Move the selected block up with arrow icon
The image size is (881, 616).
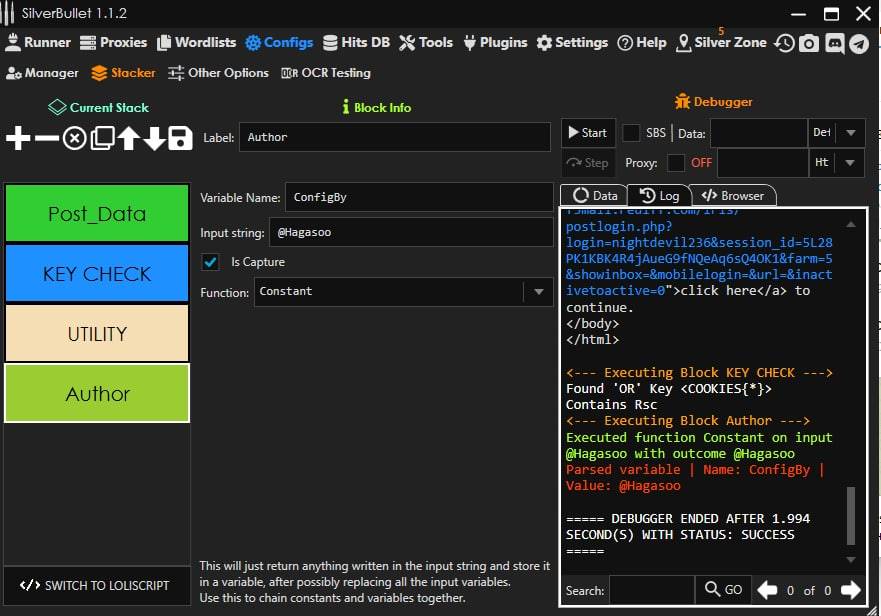pos(128,138)
